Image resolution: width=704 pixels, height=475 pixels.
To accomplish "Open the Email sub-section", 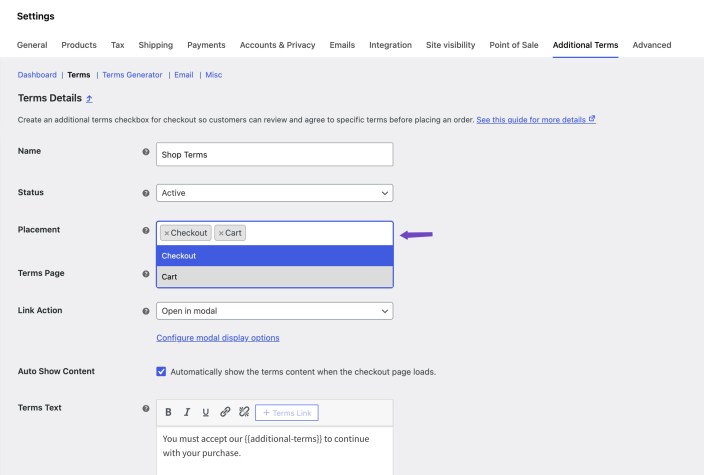I will tap(184, 75).
